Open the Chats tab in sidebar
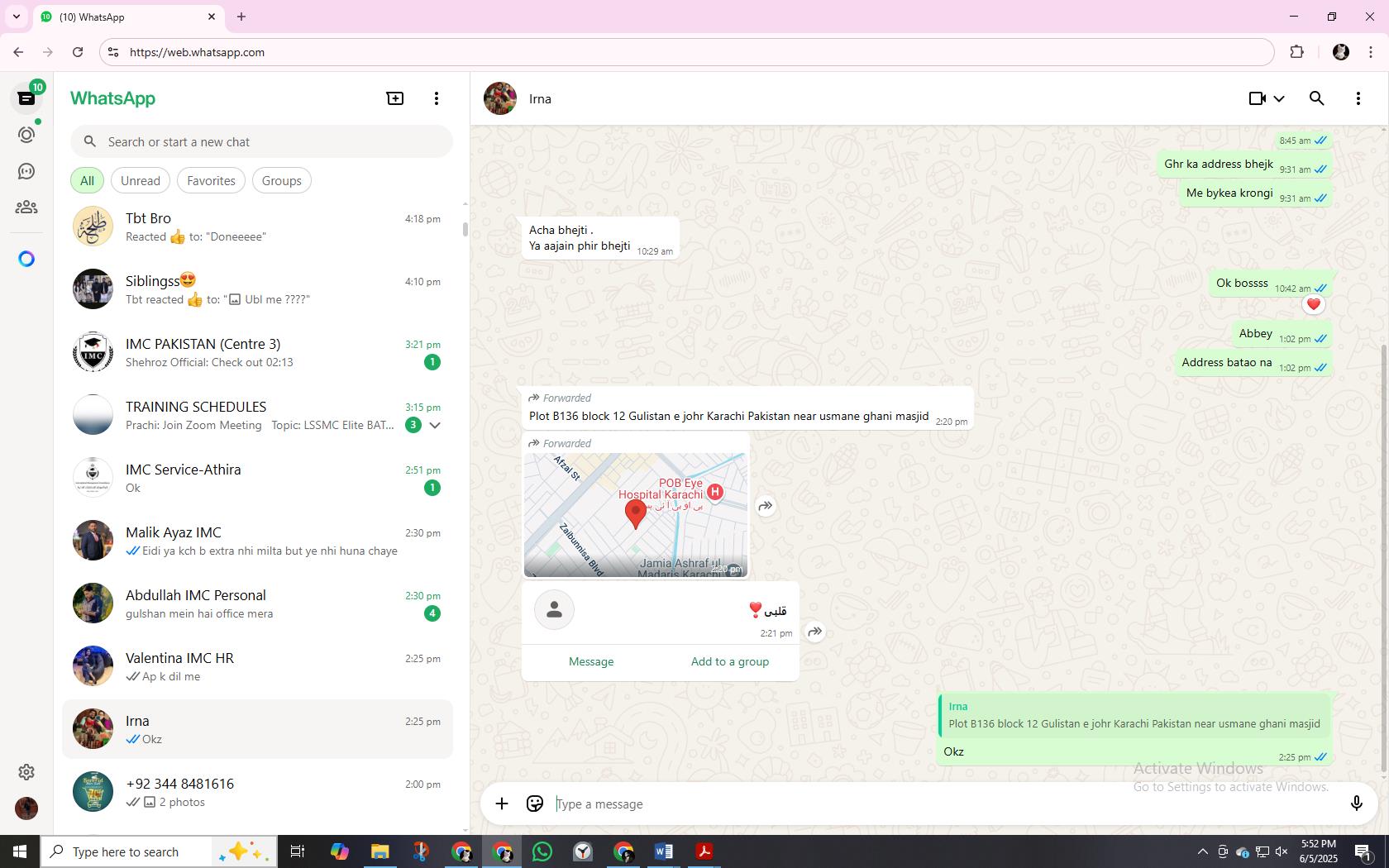Screen dimensions: 1389x868 pyautogui.click(x=26, y=98)
